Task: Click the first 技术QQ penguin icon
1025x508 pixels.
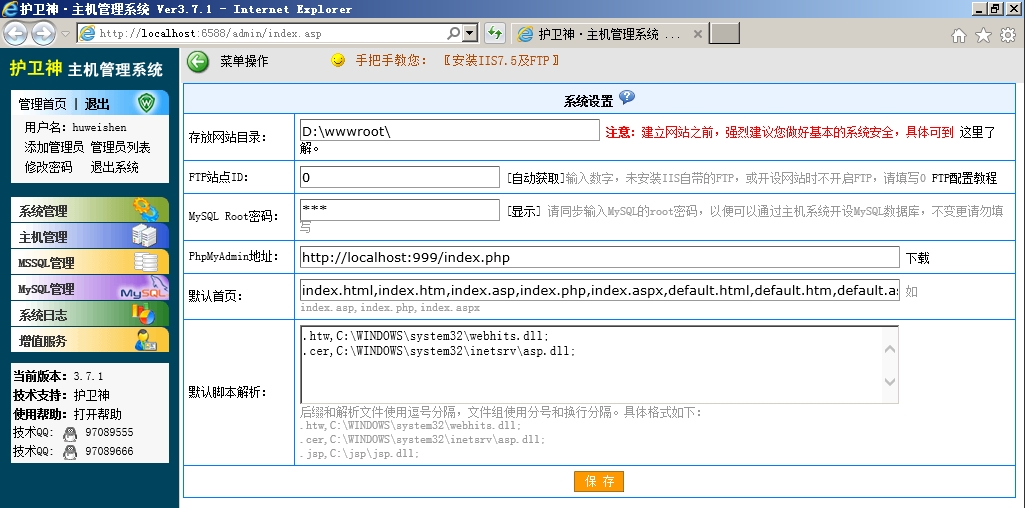Action: coord(70,434)
